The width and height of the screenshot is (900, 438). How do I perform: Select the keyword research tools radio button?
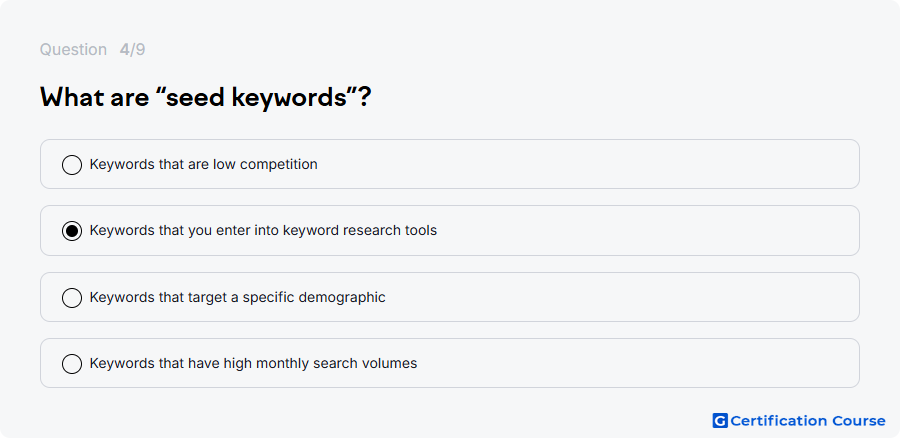72,231
